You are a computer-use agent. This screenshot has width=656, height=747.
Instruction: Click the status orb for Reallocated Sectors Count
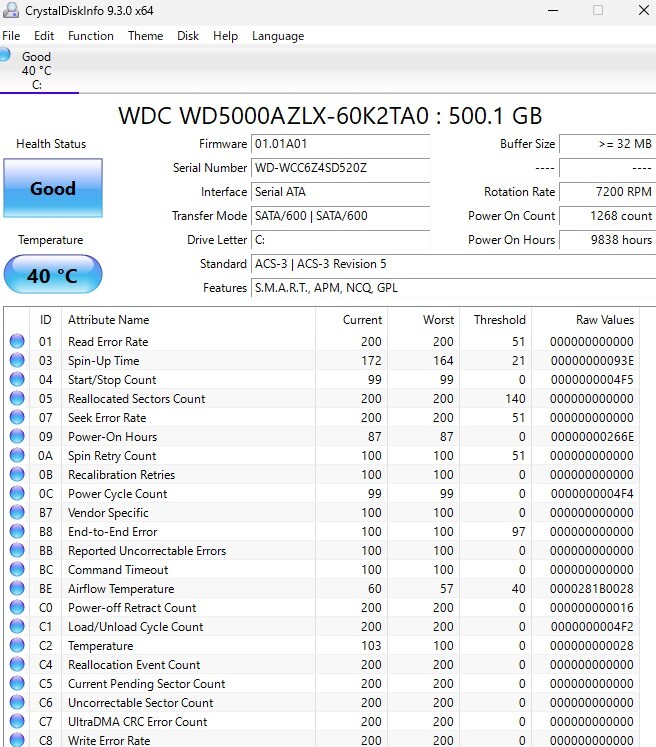pyautogui.click(x=17, y=398)
